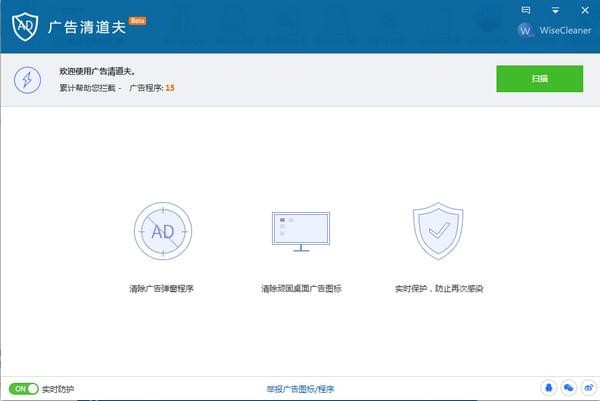Click the AD shield app logo
This screenshot has height=401, width=600.
24,27
